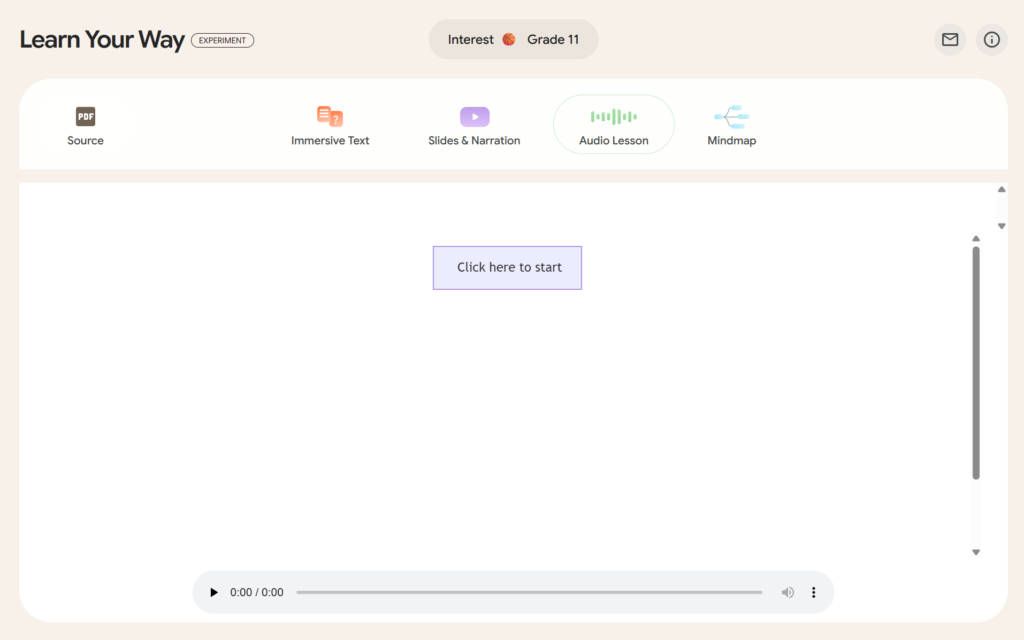The image size is (1024, 640).
Task: Open the mail feedback icon
Action: tap(949, 40)
